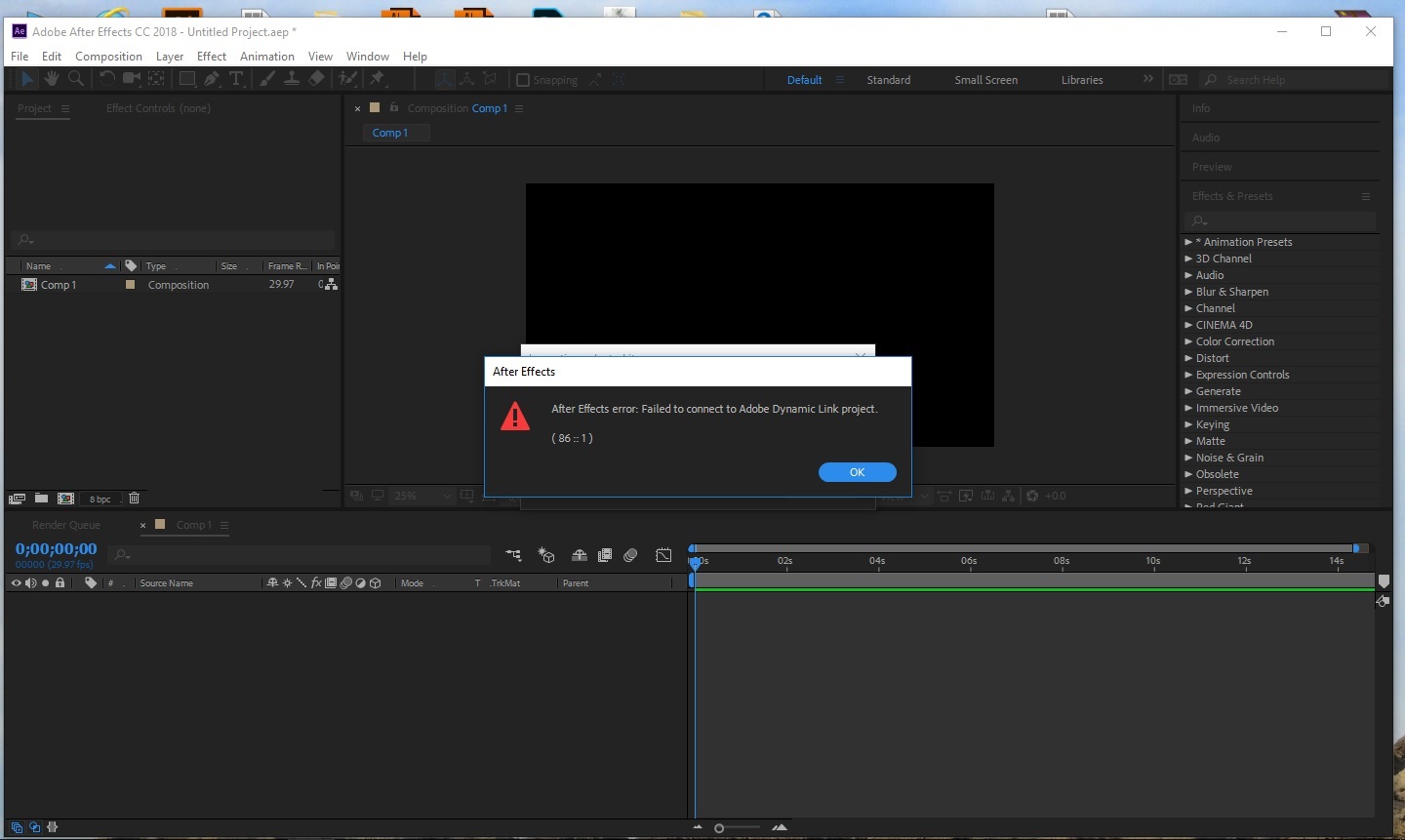1405x840 pixels.
Task: Click Interpret Footage icon in Project panel
Action: tap(17, 499)
